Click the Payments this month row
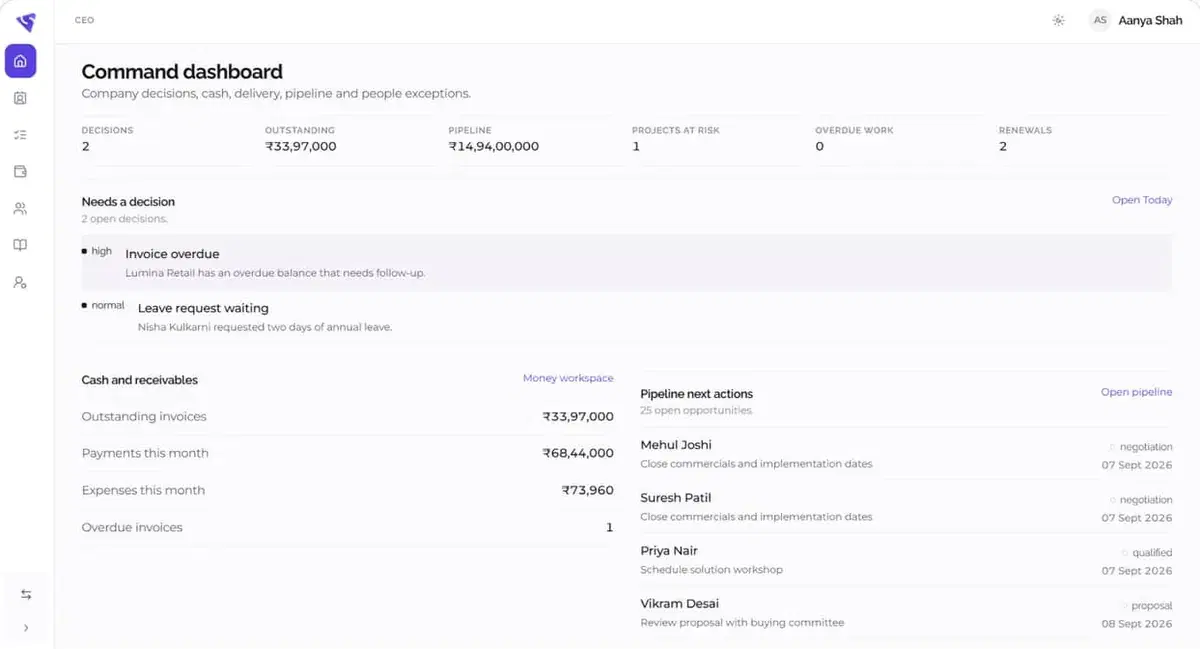 coord(347,453)
